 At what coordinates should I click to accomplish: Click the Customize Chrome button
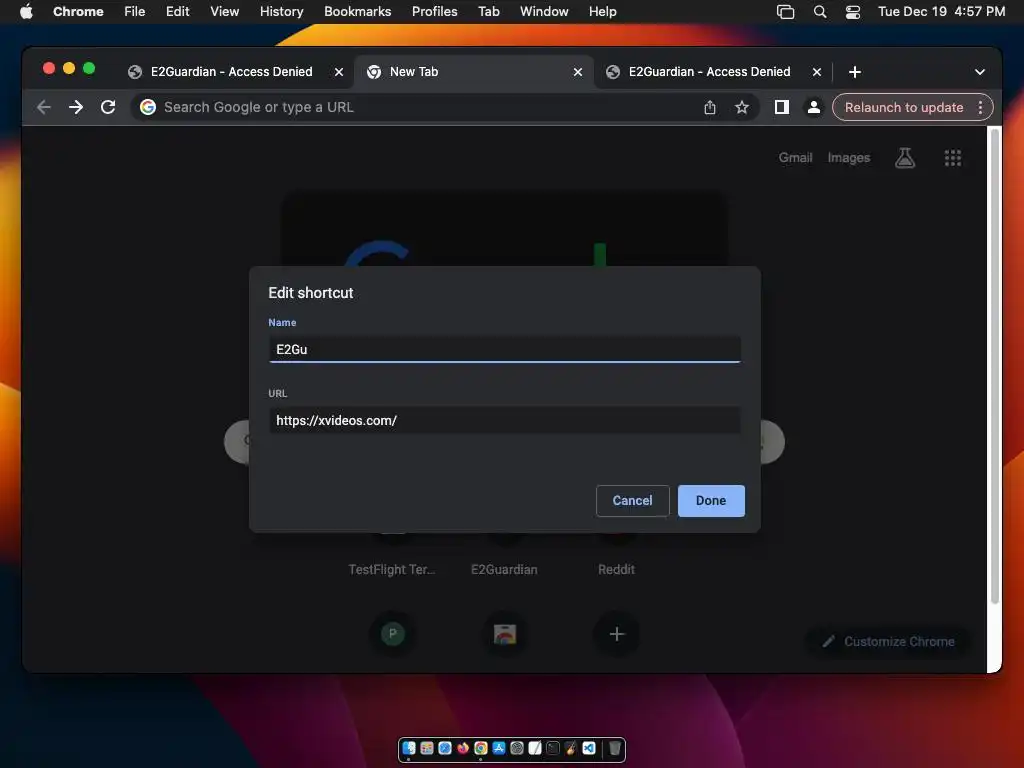(x=888, y=641)
